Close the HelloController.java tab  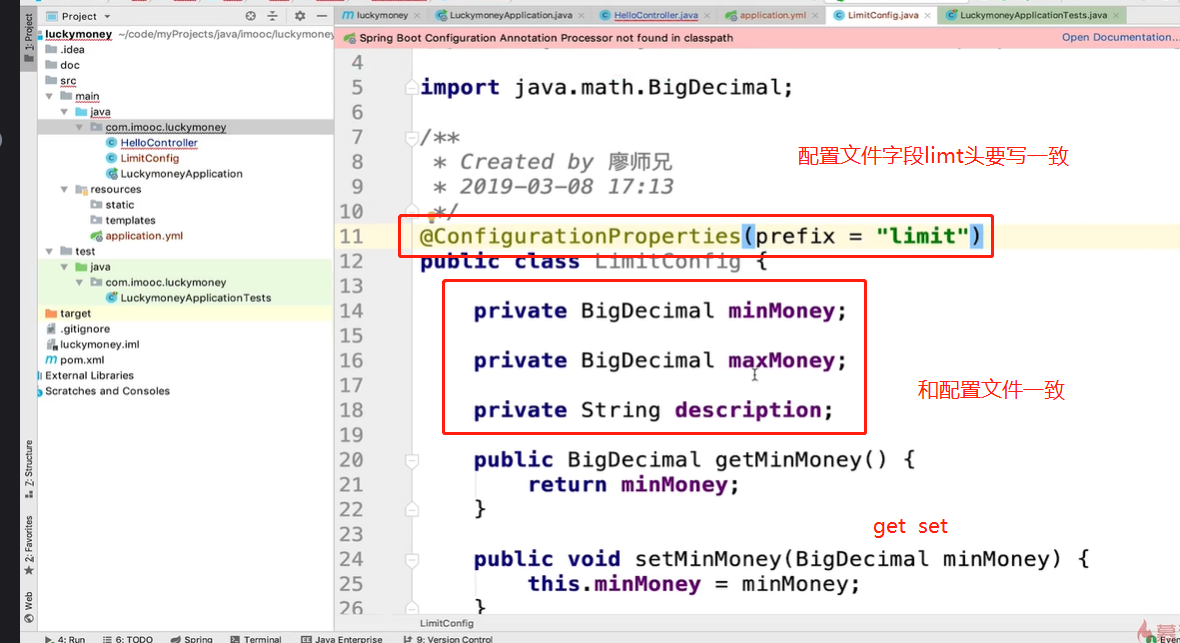click(x=707, y=15)
